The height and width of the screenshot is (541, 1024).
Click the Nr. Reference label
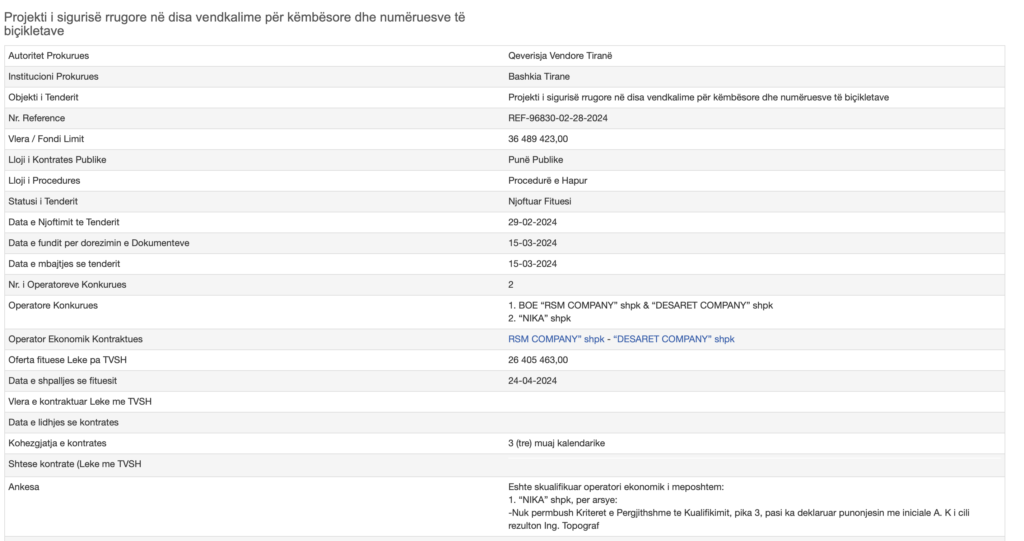coord(37,118)
